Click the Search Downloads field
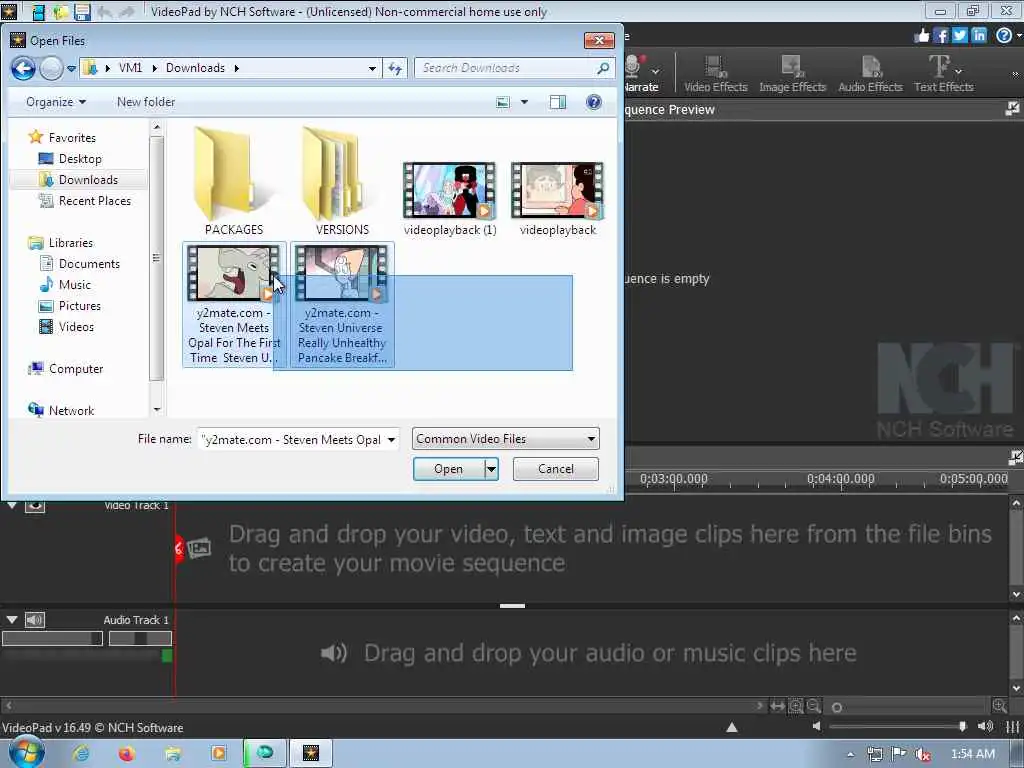Screen dimensions: 1024x768 tap(514, 68)
